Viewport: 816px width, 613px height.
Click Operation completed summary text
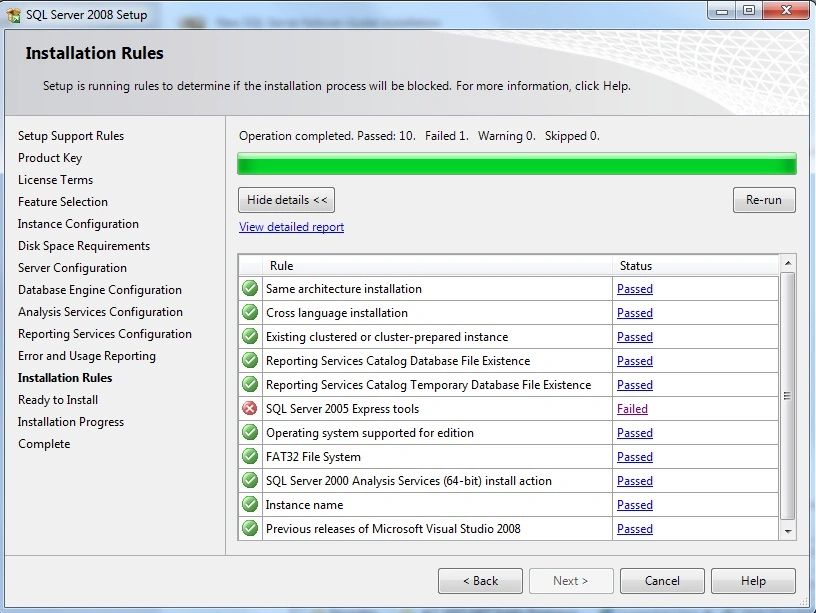(419, 136)
